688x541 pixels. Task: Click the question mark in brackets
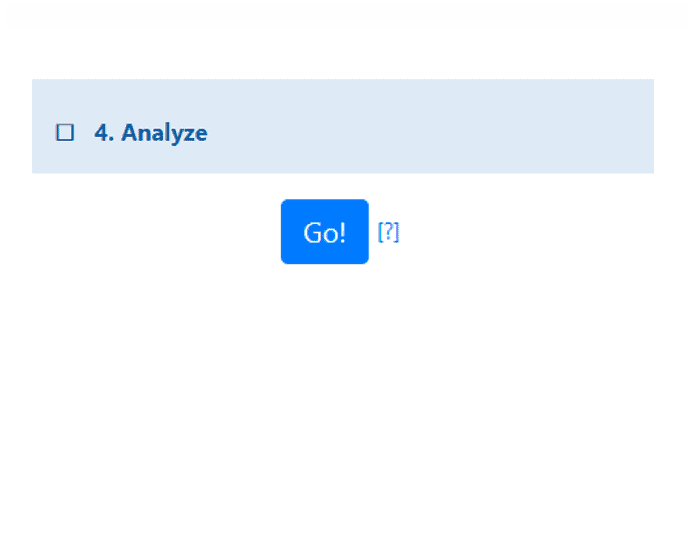pyautogui.click(x=388, y=232)
